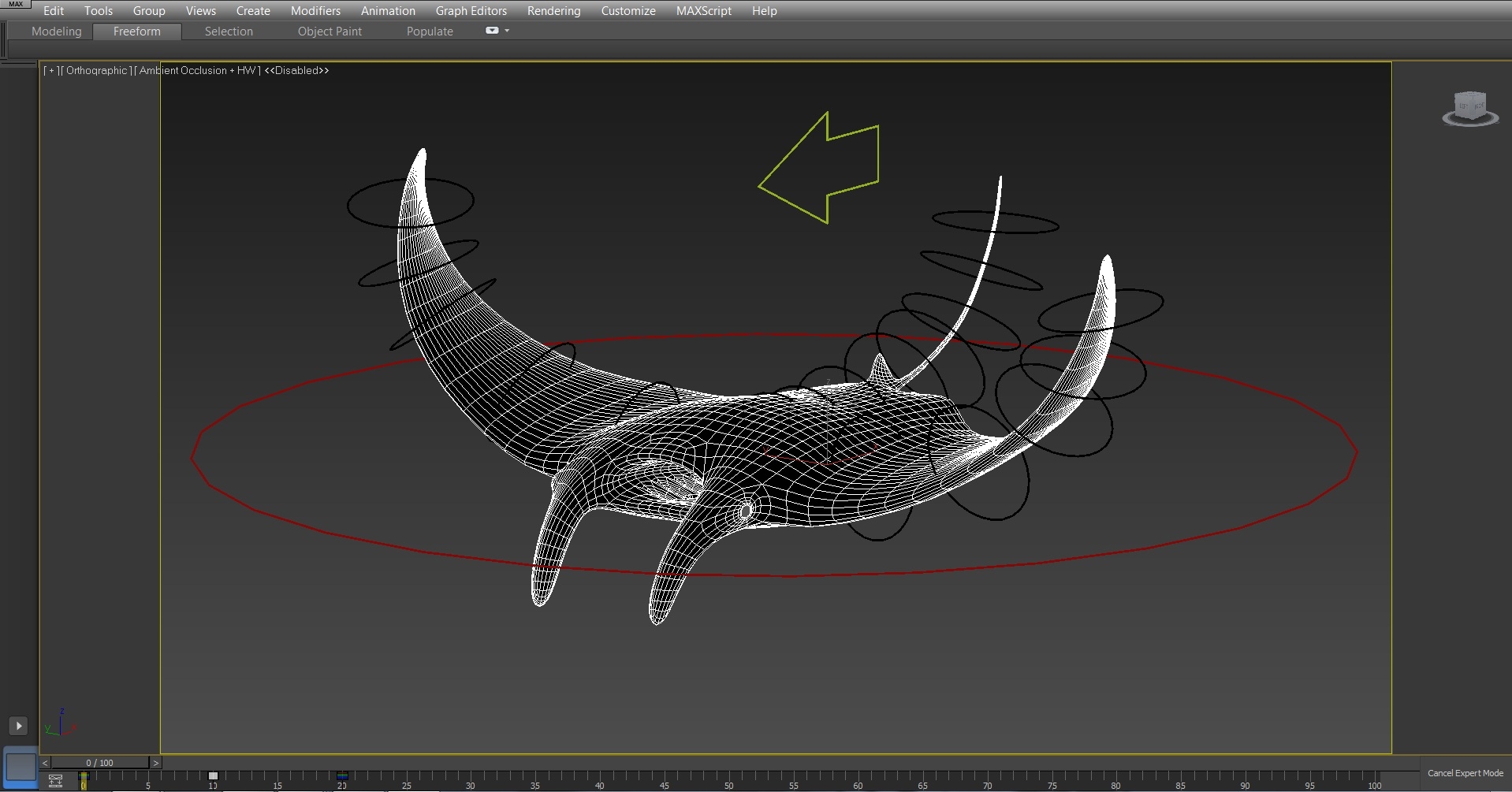Click Cancel Expert Mode
The image size is (1512, 792).
[1465, 773]
